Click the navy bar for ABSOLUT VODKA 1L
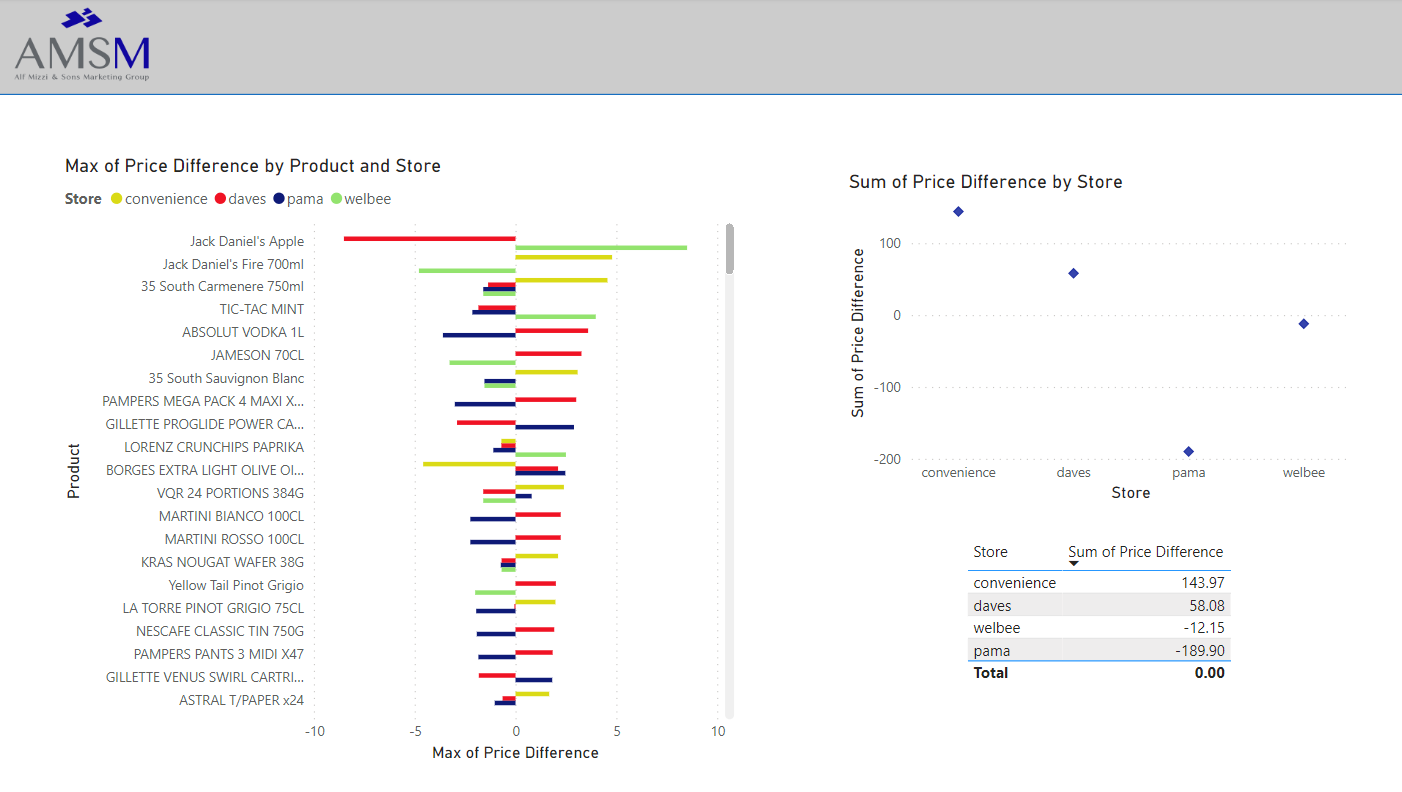Viewport: 1402px width, 792px height. pos(479,335)
